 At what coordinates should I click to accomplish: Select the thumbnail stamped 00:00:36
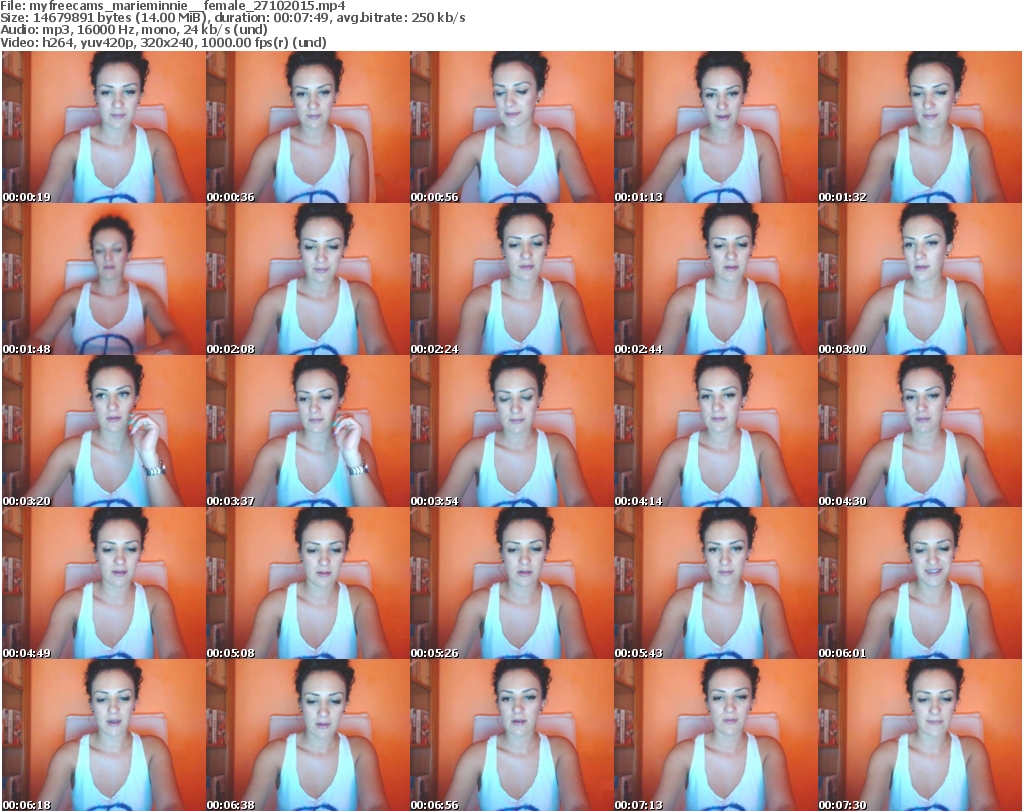pyautogui.click(x=308, y=127)
